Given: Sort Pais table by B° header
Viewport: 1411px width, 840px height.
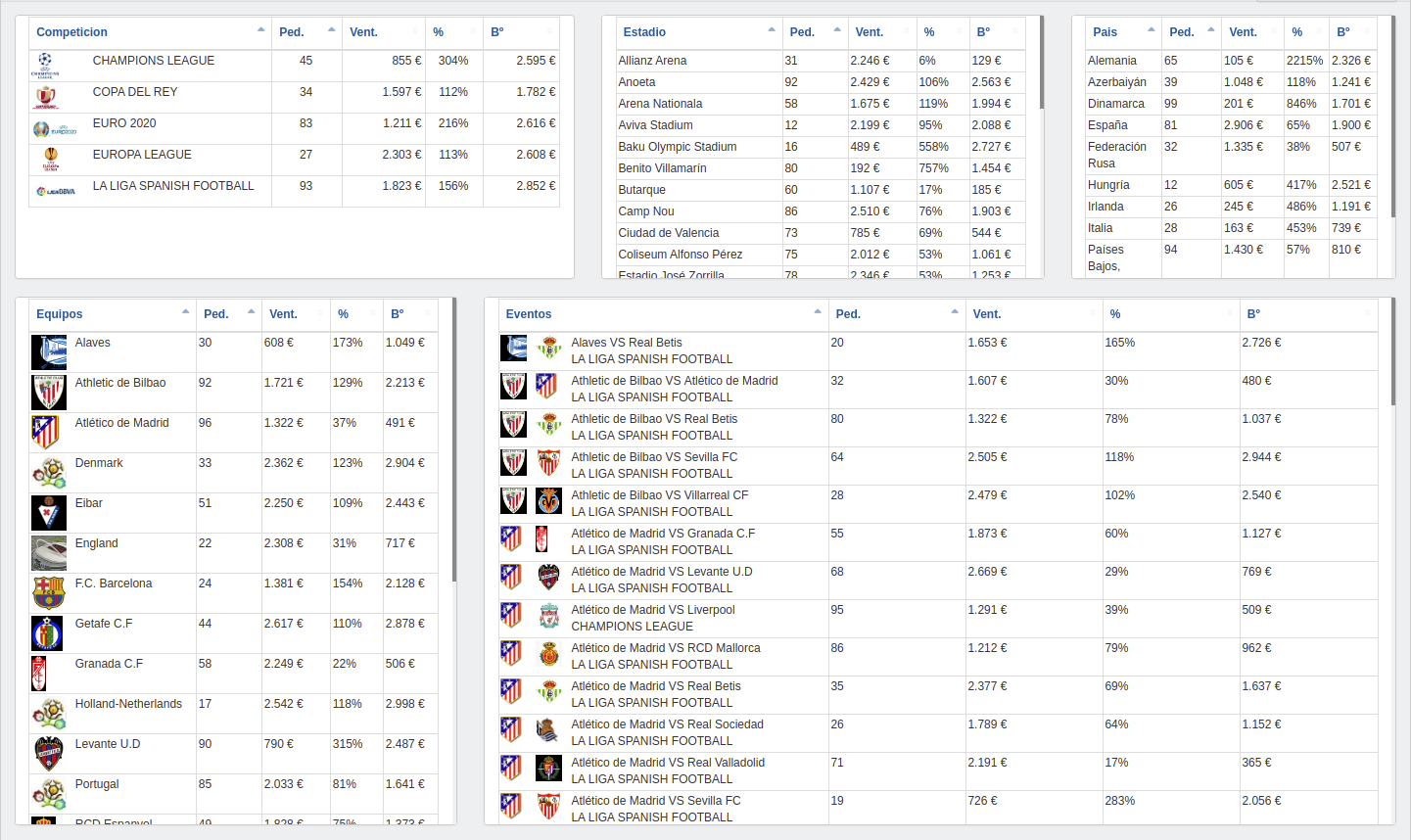Looking at the screenshot, I should pos(1353,32).
